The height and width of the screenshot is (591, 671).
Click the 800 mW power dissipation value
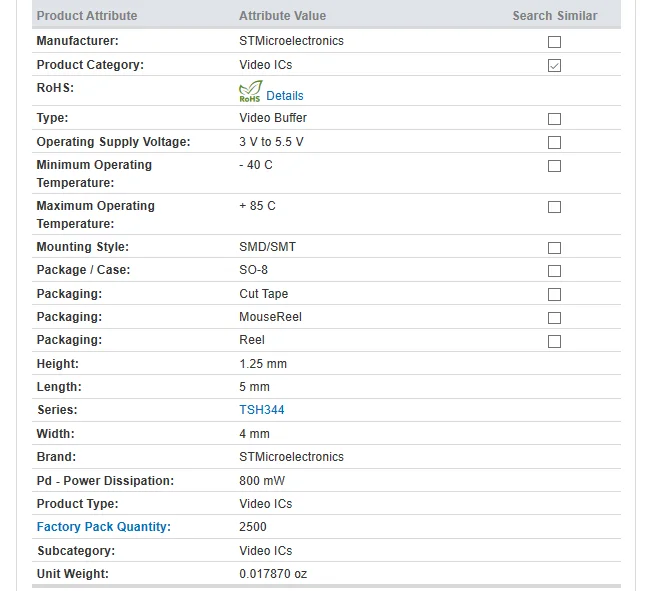pyautogui.click(x=262, y=481)
